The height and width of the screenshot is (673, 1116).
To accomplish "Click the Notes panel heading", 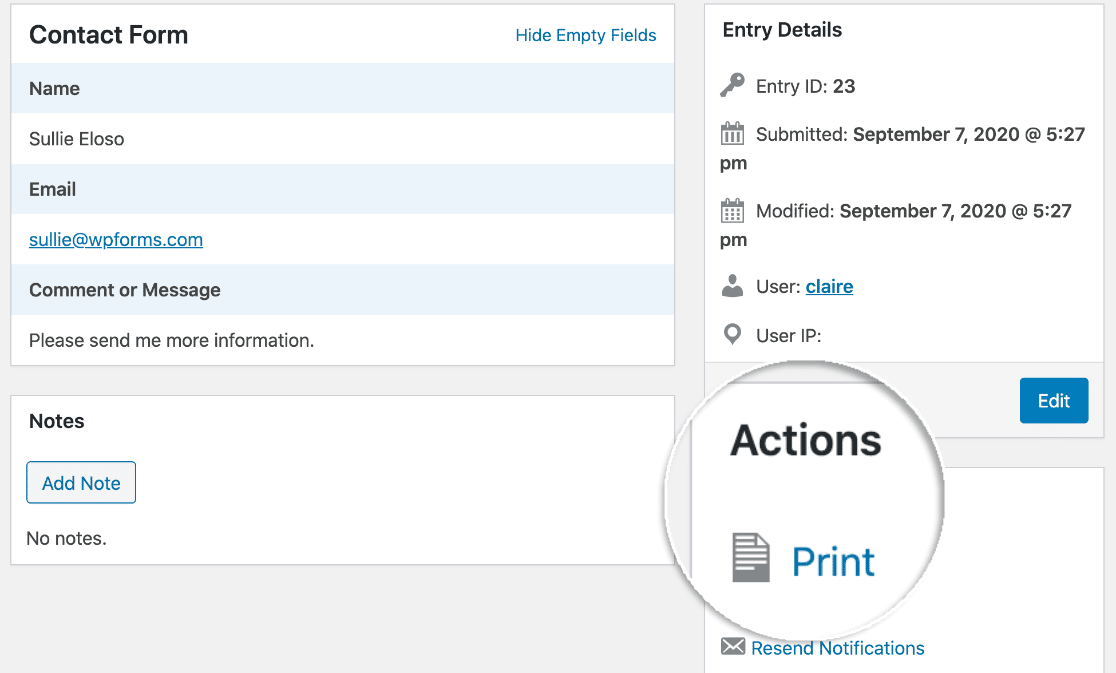I will [57, 421].
